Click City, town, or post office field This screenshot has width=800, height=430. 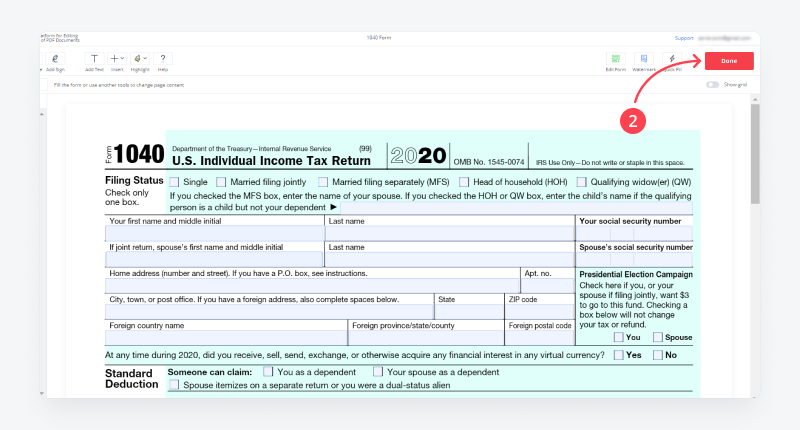tap(269, 312)
